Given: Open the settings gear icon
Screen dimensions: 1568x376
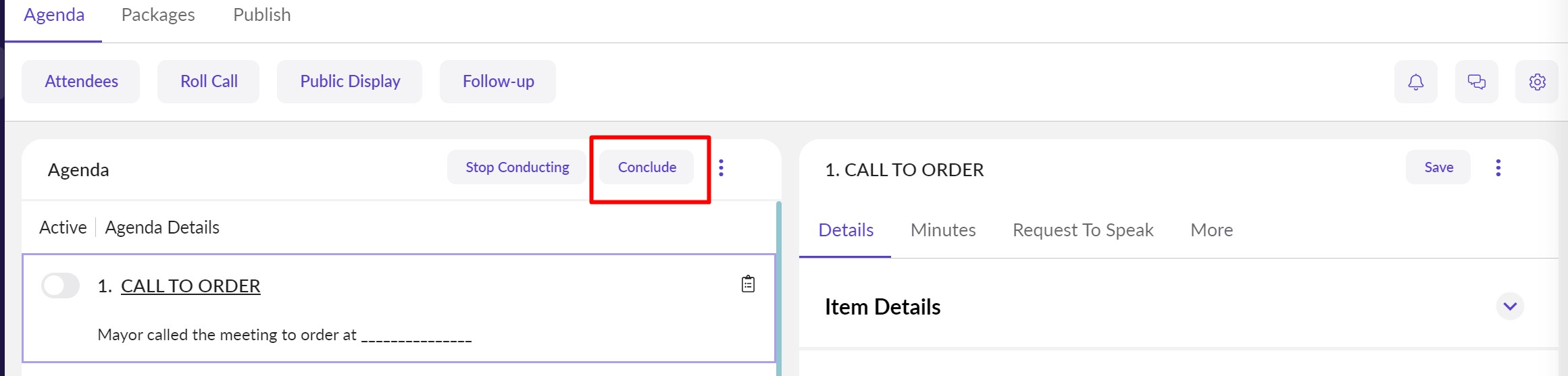Looking at the screenshot, I should tap(1537, 82).
